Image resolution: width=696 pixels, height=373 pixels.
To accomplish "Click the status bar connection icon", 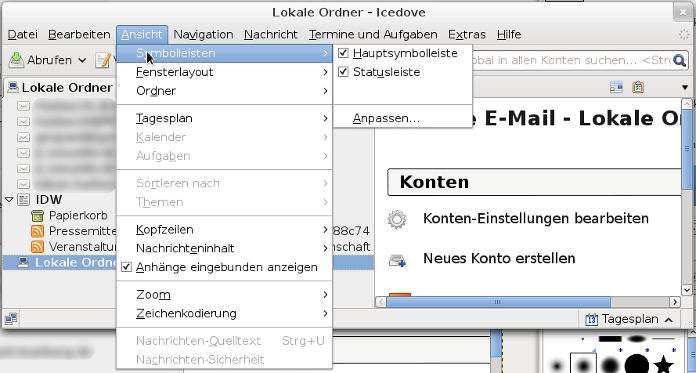I will 11,318.
